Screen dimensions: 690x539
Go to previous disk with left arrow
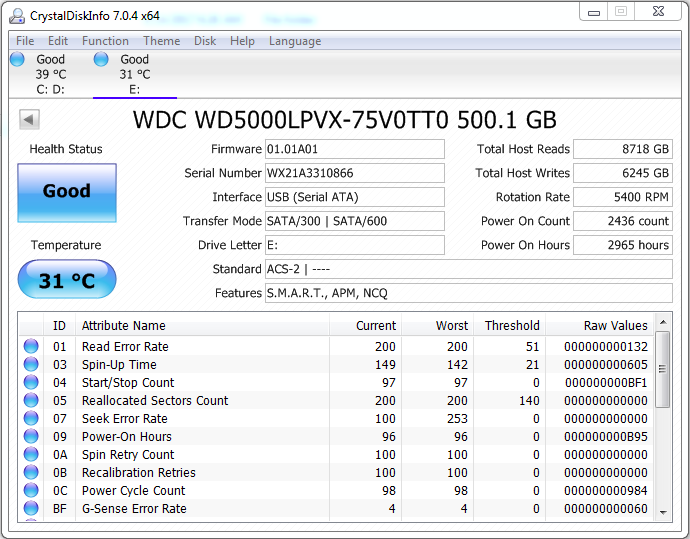pos(29,119)
